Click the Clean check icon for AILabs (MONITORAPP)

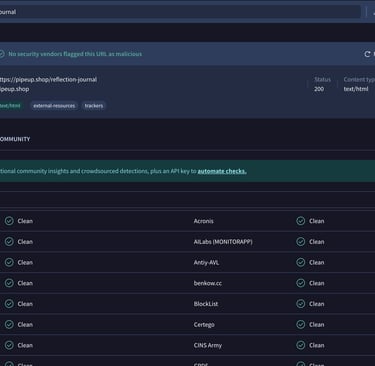point(301,242)
